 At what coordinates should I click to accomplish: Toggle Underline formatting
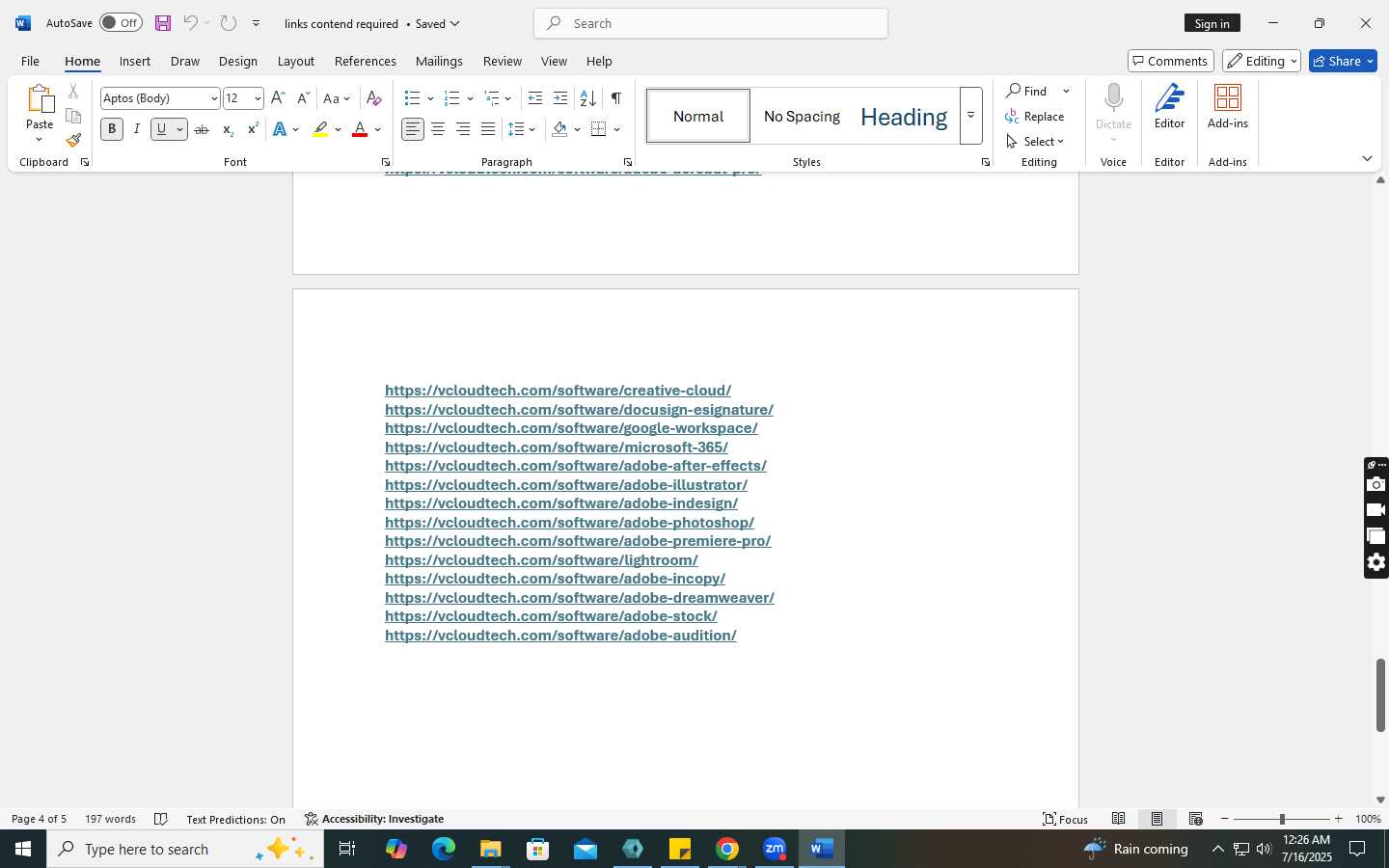click(x=162, y=129)
